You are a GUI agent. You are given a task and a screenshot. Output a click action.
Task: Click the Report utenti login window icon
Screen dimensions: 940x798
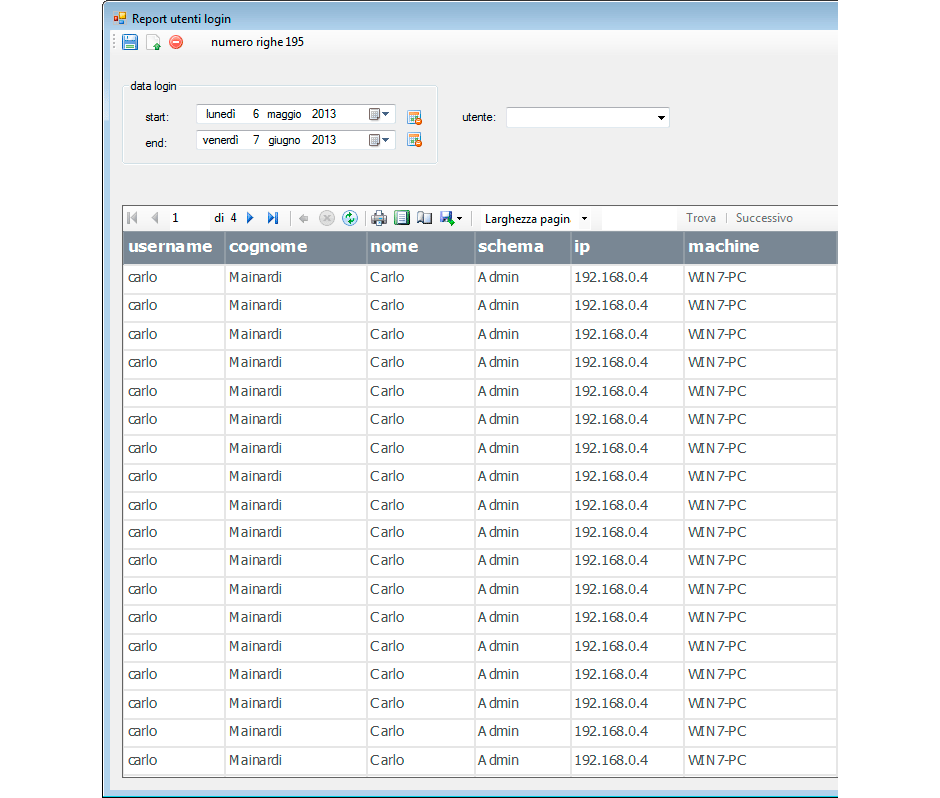120,18
